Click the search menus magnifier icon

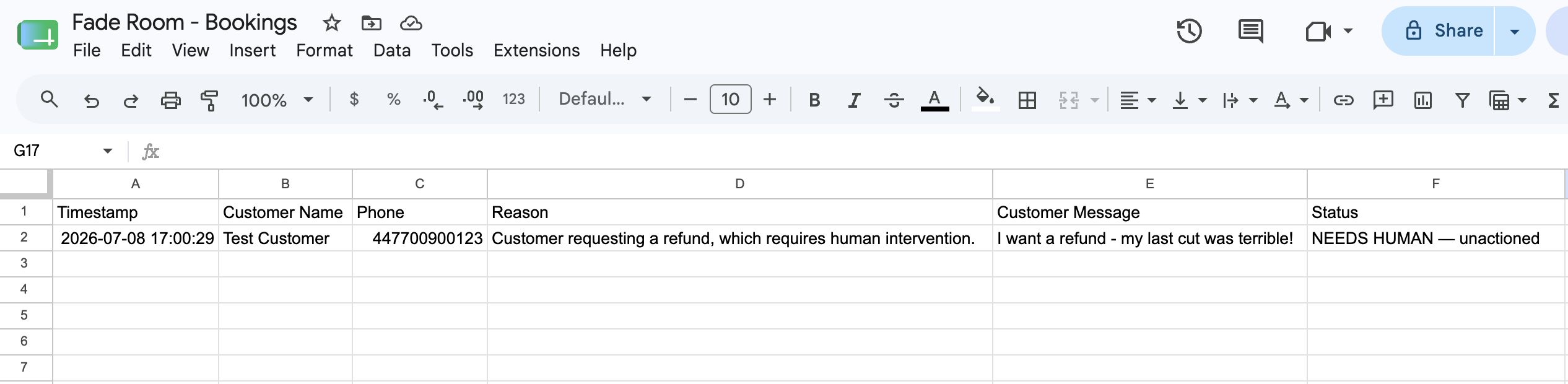[x=49, y=99]
